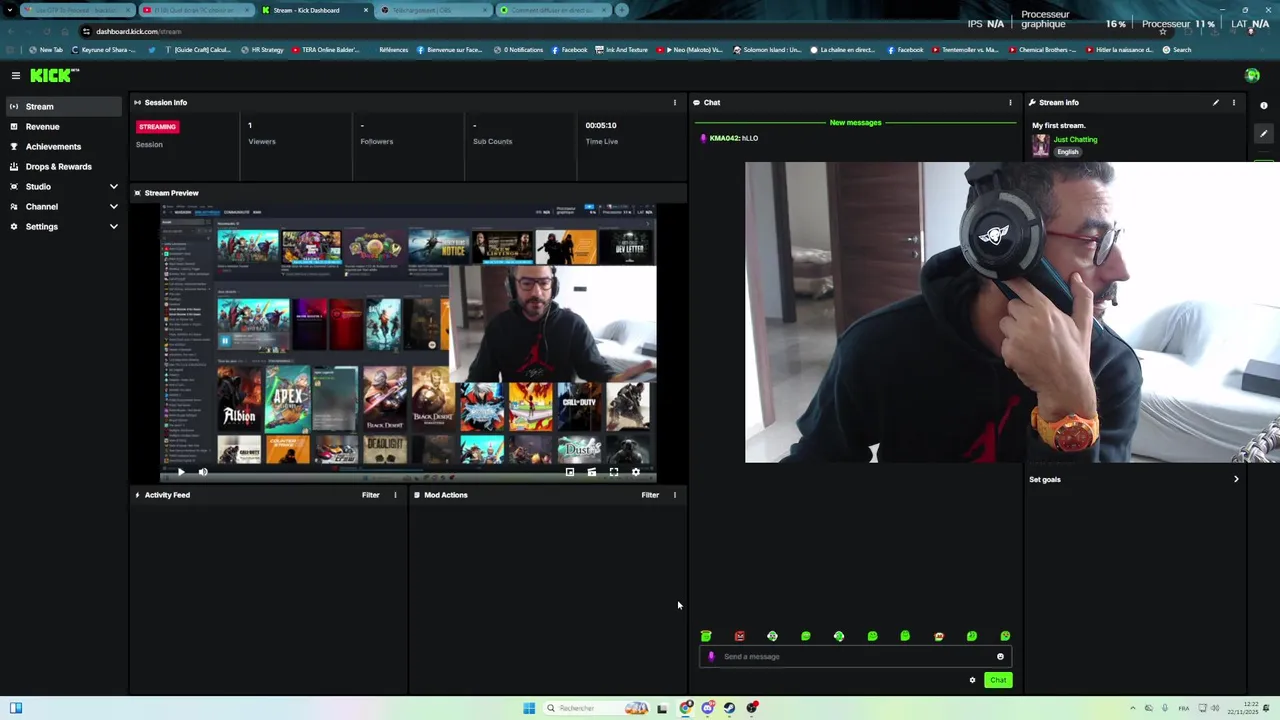Click the seventh quick emote in chat
This screenshot has width=1280, height=720.
tap(905, 636)
